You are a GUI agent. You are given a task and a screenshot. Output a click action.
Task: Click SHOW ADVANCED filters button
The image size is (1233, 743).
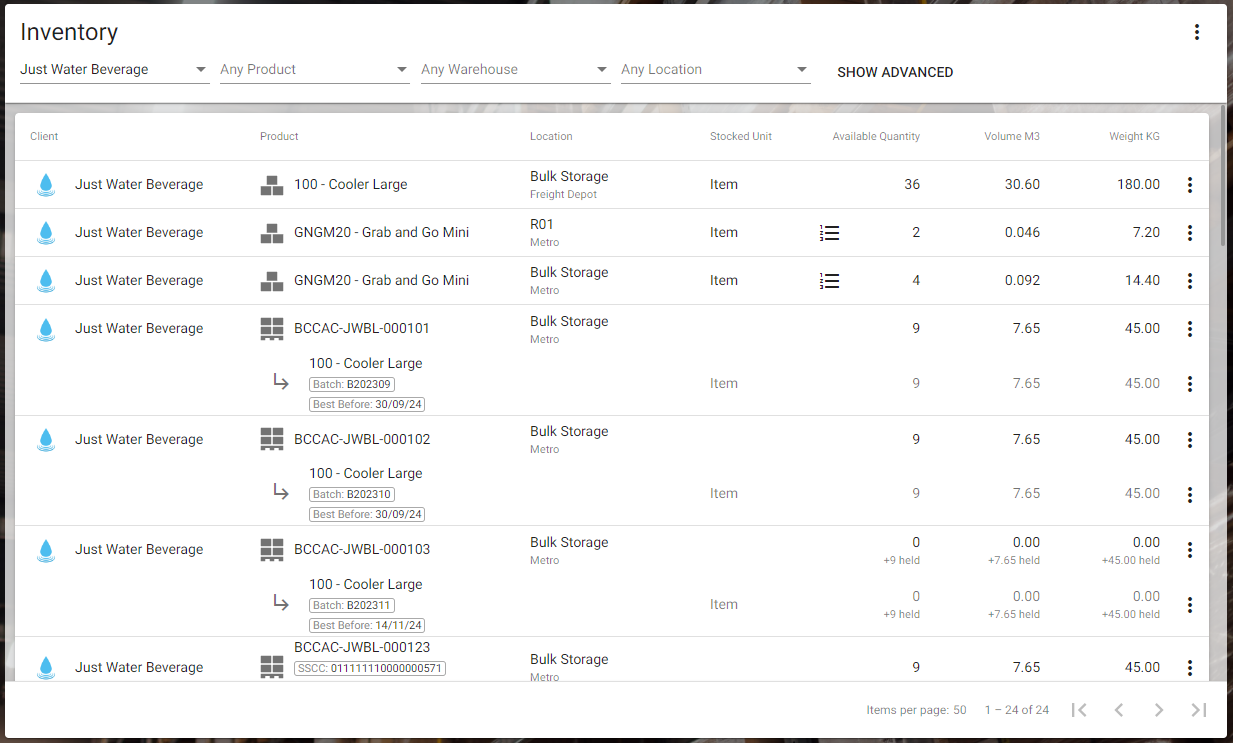[x=895, y=72]
